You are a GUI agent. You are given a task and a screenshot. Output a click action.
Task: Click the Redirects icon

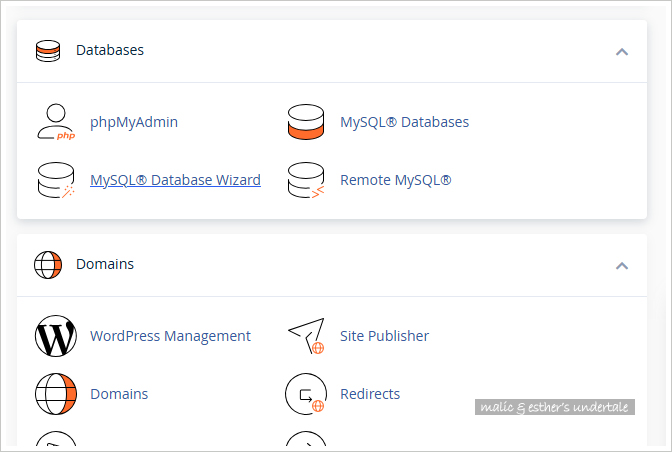coord(306,395)
